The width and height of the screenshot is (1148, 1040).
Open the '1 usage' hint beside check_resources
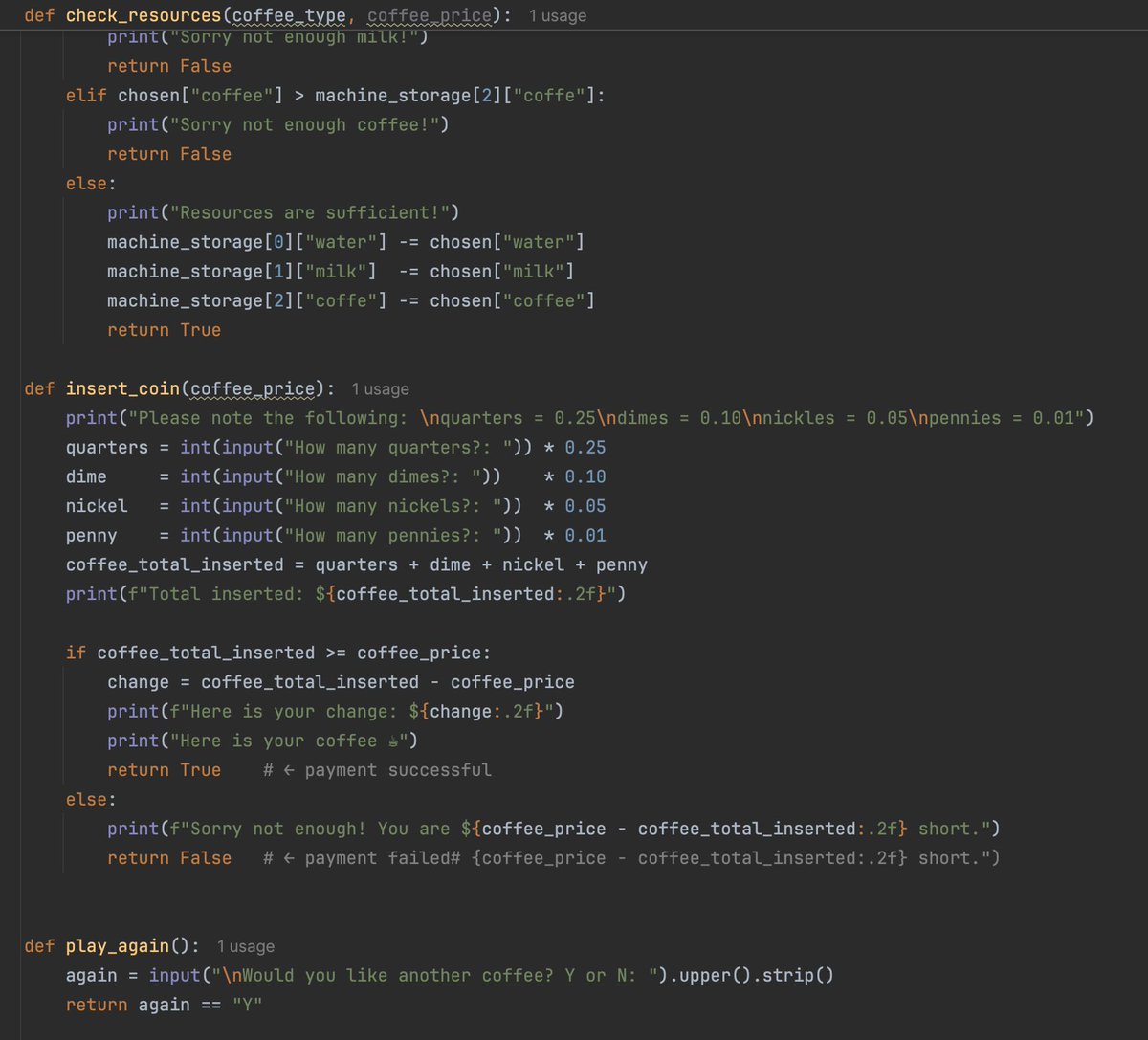pos(558,16)
